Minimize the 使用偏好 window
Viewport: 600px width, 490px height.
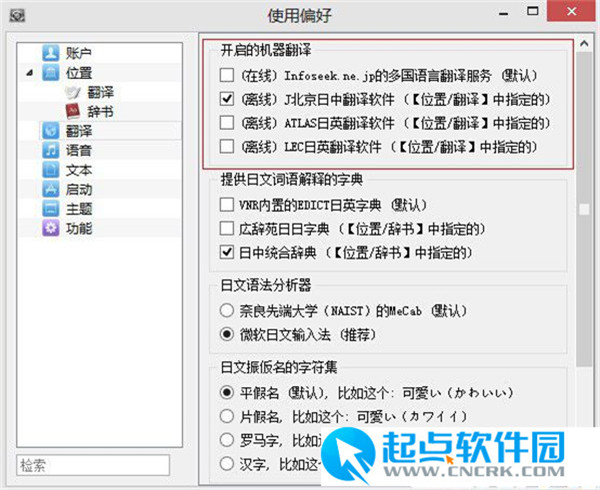tap(504, 14)
